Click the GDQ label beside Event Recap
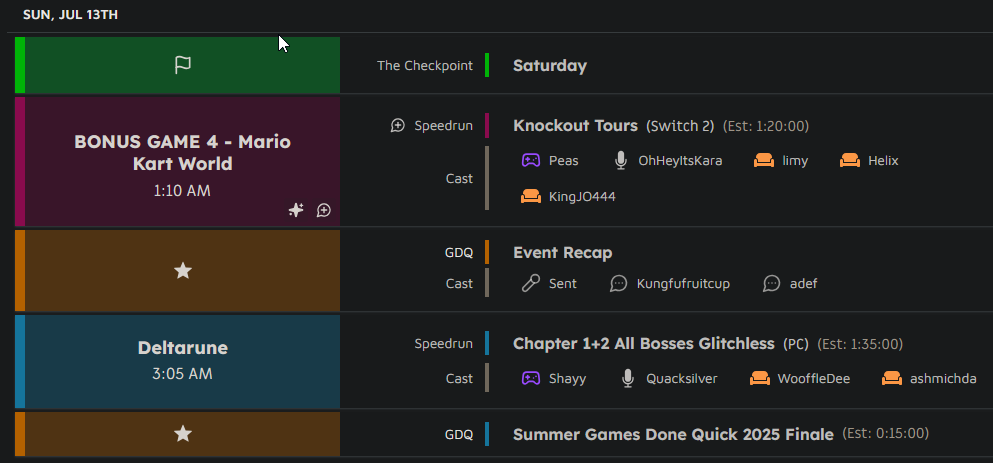This screenshot has width=993, height=463. [x=459, y=253]
